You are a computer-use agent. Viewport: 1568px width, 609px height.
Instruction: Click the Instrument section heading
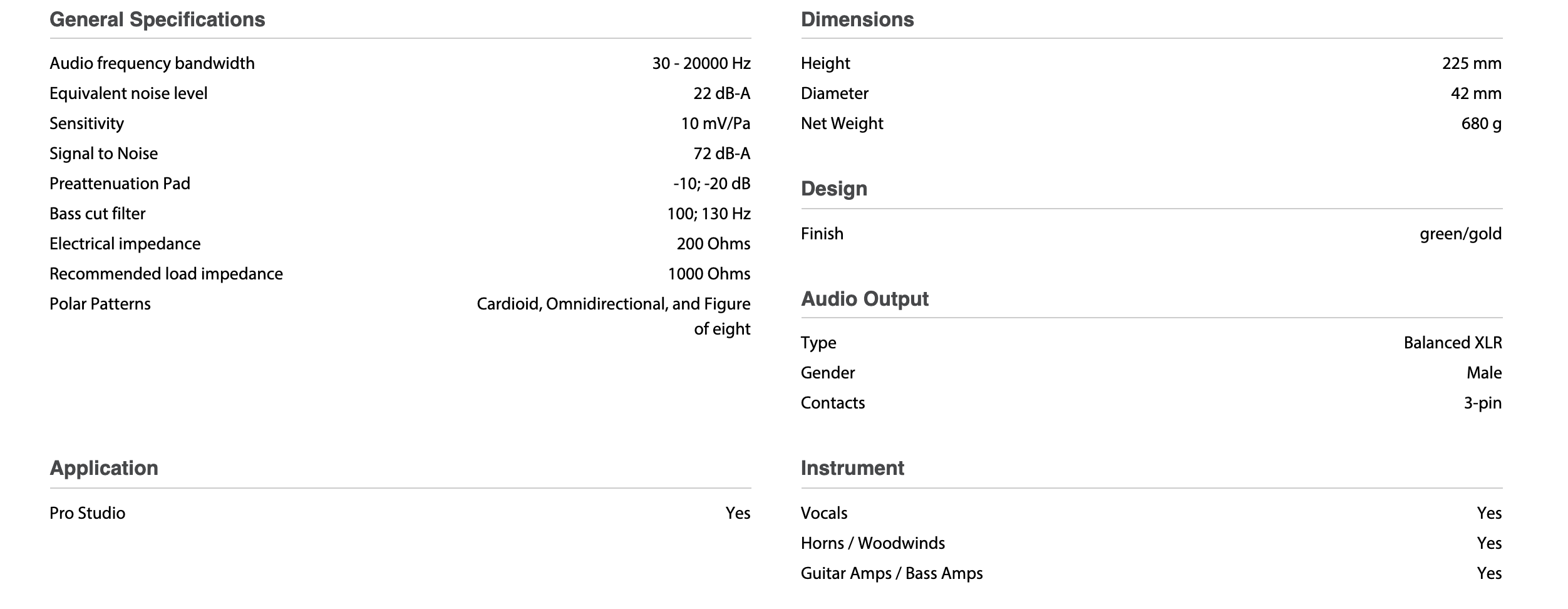coord(852,468)
